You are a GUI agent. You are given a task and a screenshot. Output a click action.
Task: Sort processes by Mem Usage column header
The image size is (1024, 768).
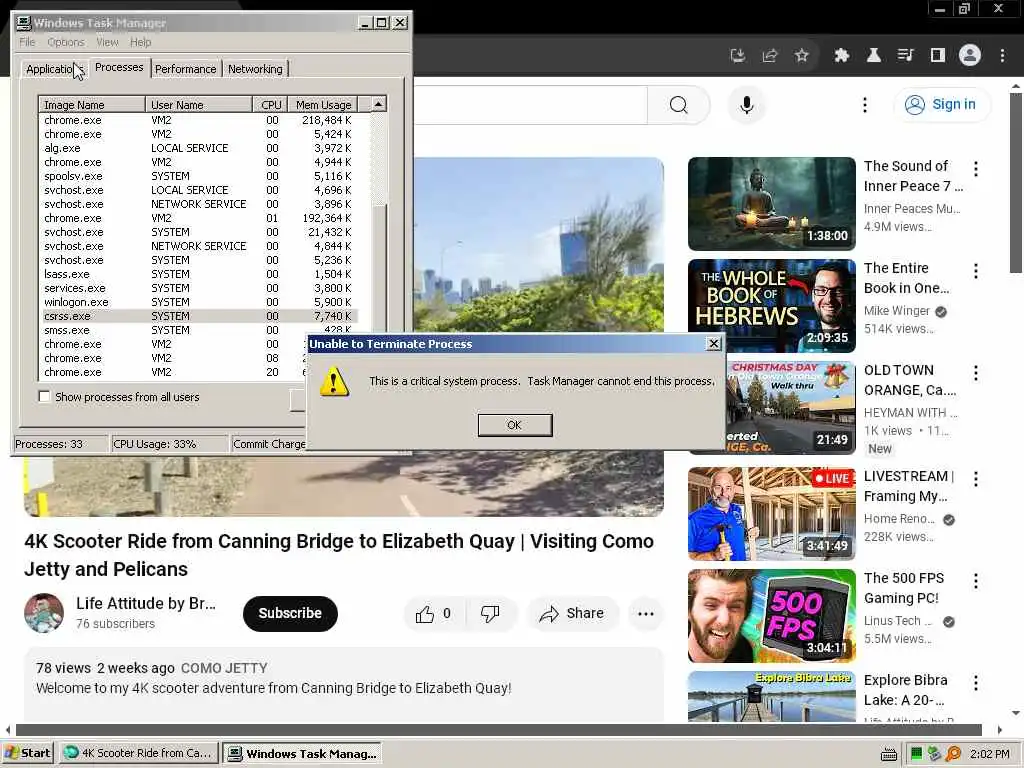(323, 104)
